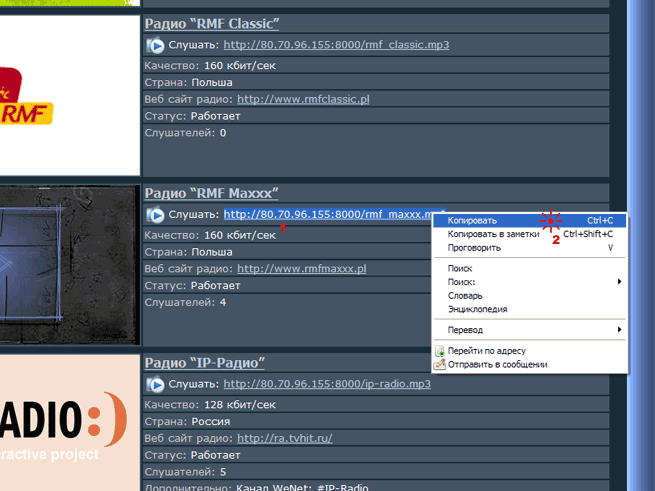Viewport: 655px width, 491px height.
Task: Play RMF Classic stream icon
Action: [155, 45]
